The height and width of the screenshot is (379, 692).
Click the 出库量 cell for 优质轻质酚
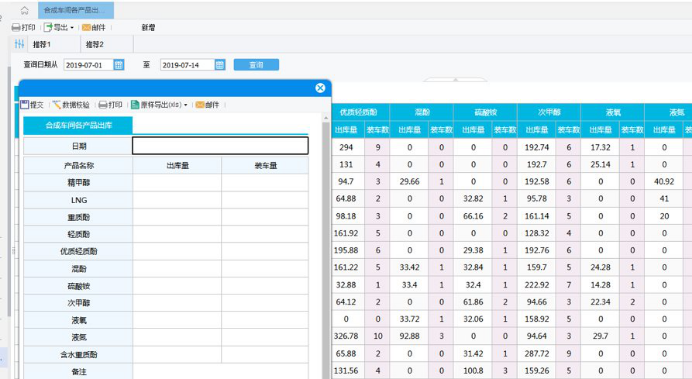[x=177, y=251]
